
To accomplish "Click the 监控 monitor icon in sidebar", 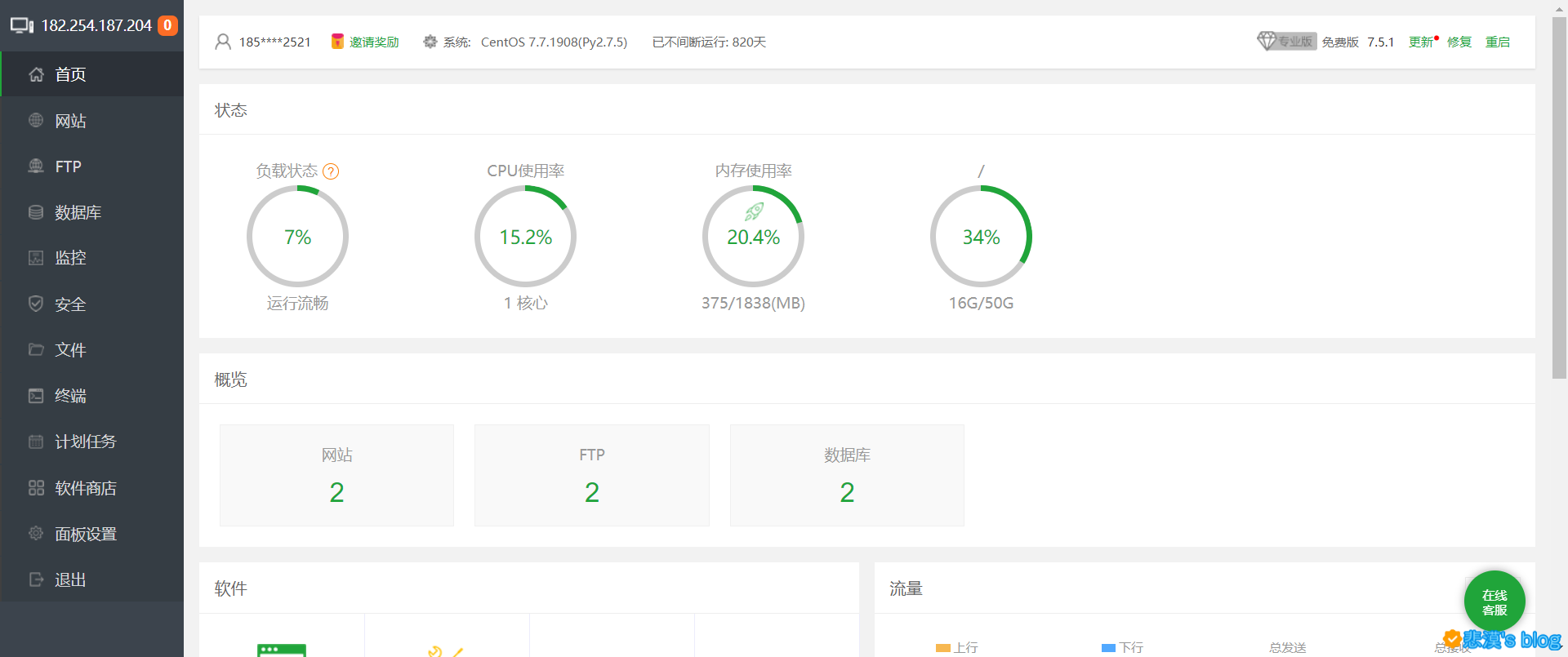I will [x=36, y=258].
